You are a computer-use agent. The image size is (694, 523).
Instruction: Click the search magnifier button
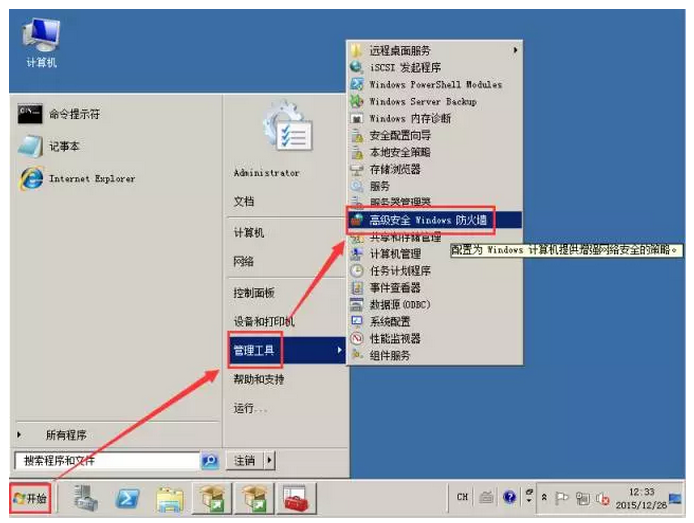[x=210, y=461]
